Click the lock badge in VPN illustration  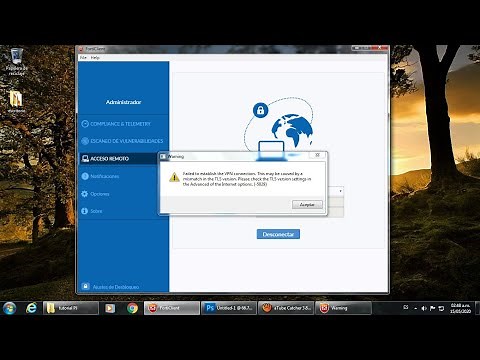(260, 110)
